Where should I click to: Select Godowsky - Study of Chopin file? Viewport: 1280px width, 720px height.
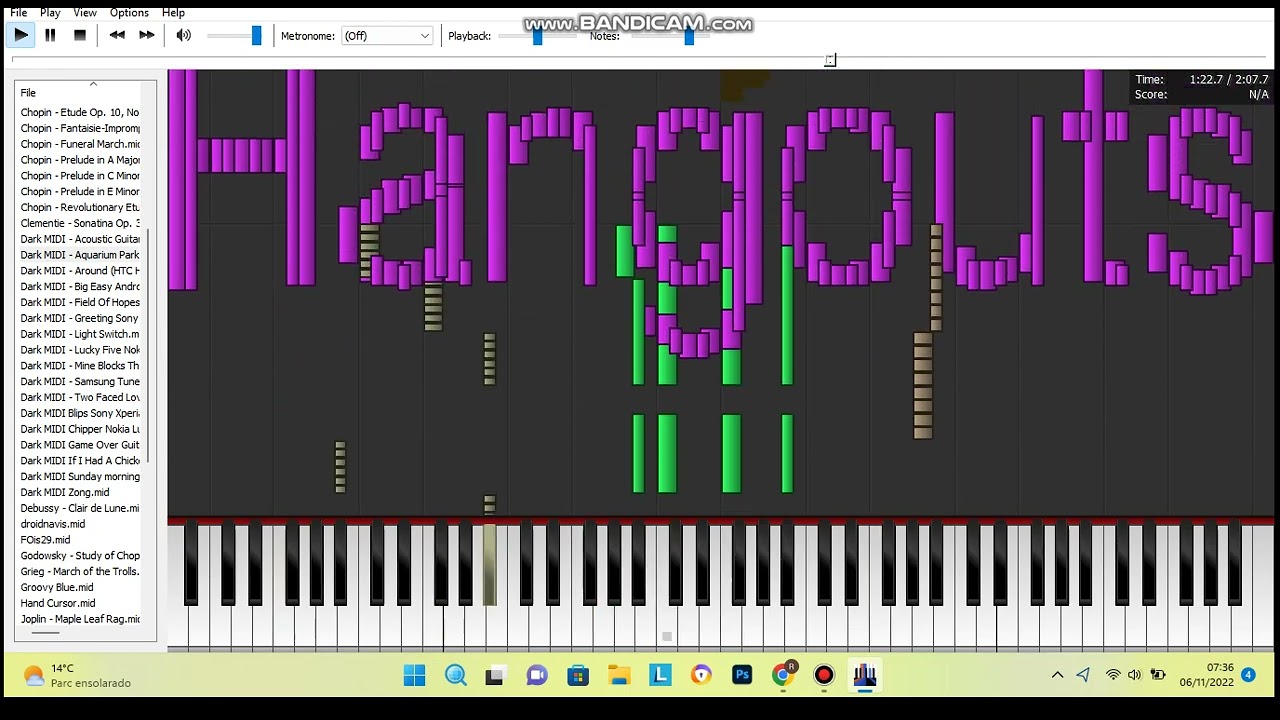pos(80,556)
